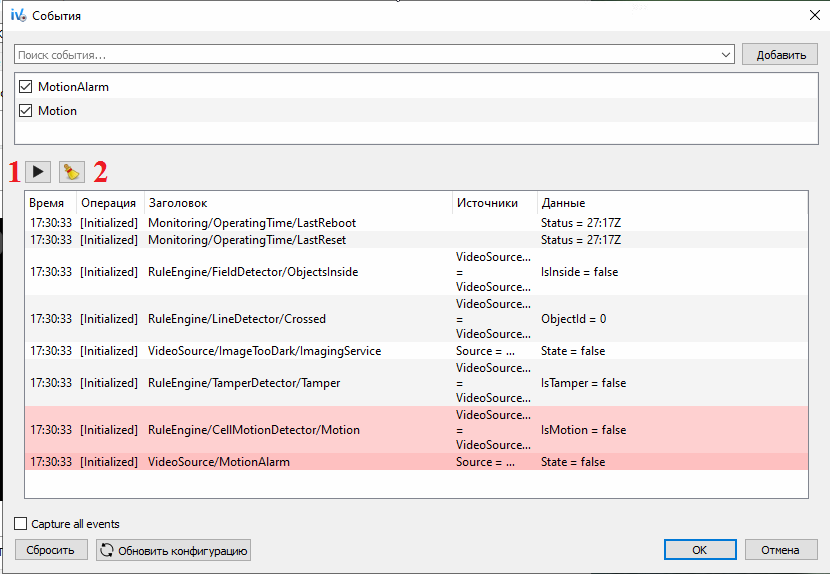The image size is (830, 574).
Task: Uncheck the Motion event checkbox
Action: coord(25,110)
